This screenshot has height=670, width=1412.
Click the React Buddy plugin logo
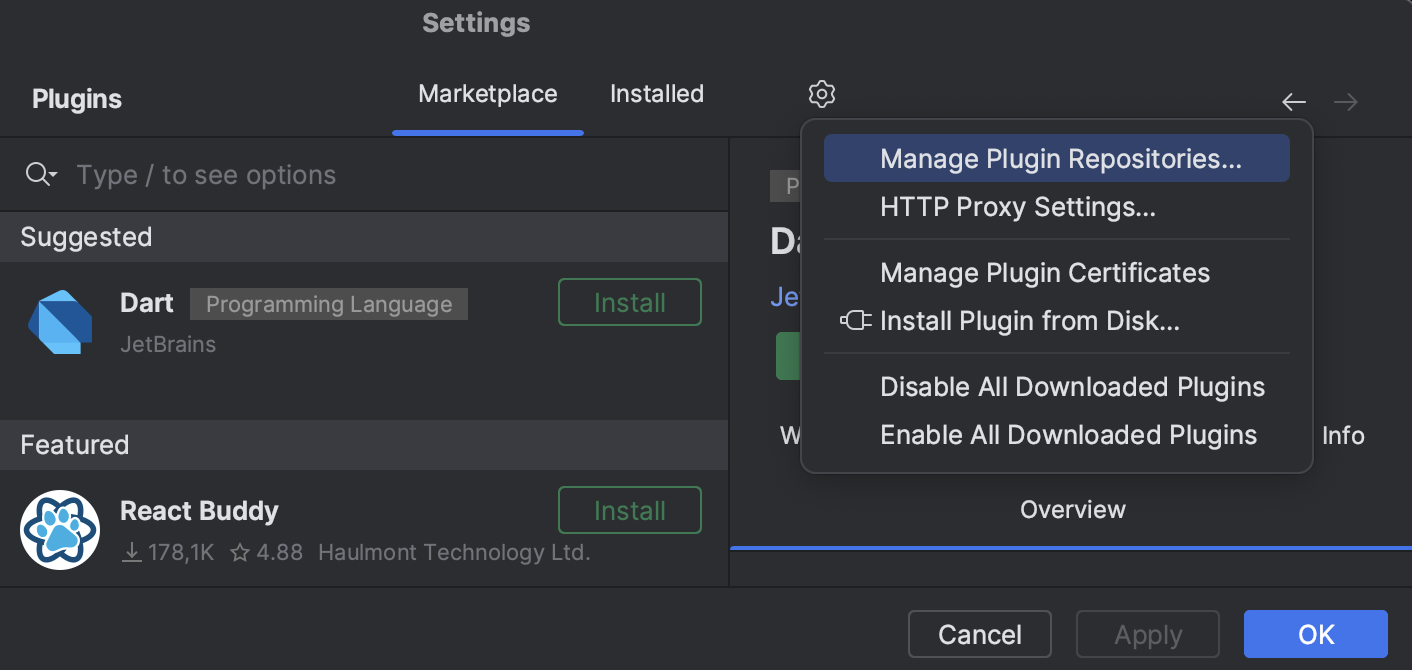pos(60,530)
